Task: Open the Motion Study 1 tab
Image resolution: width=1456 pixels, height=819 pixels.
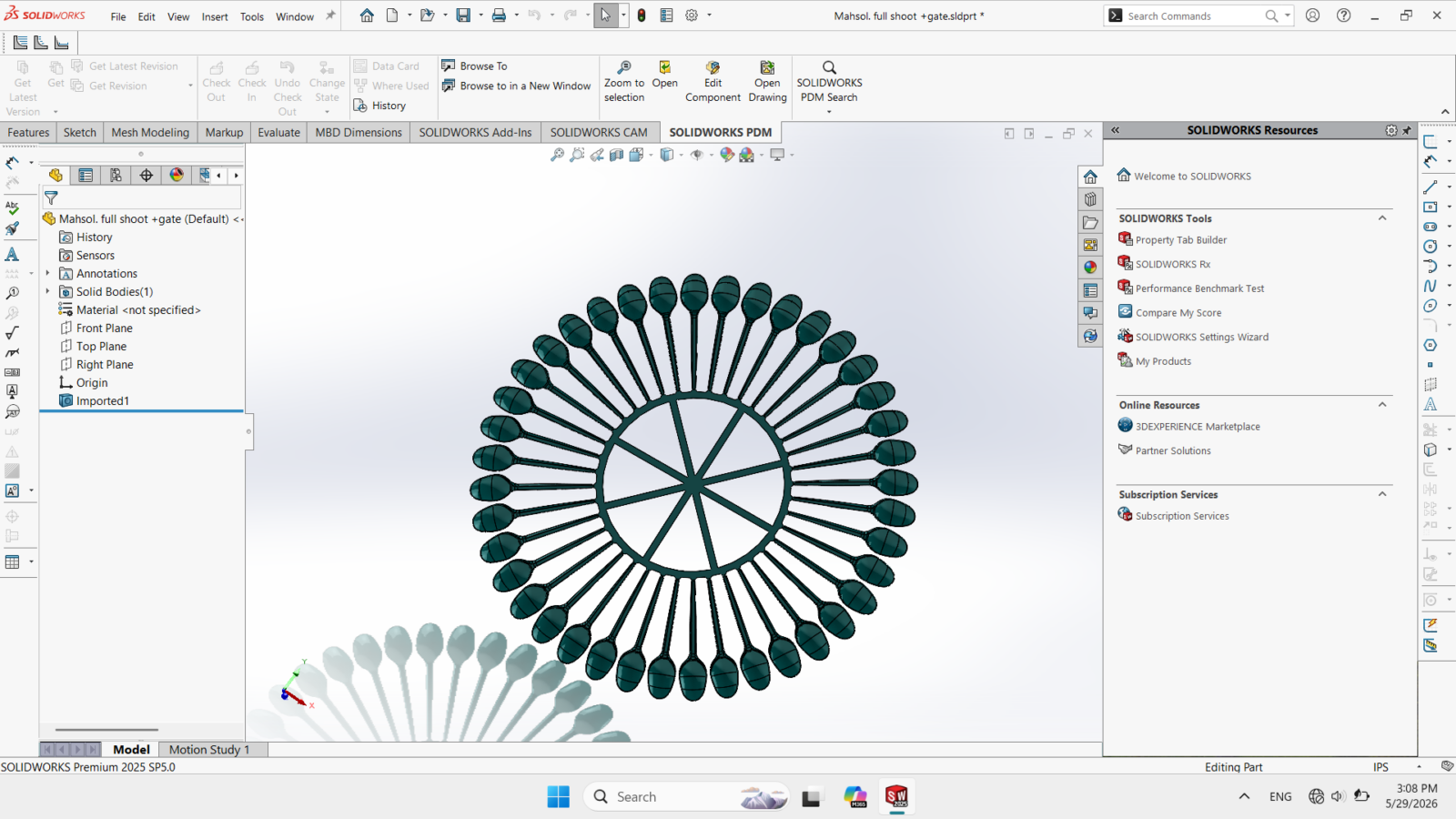Action: (x=209, y=749)
